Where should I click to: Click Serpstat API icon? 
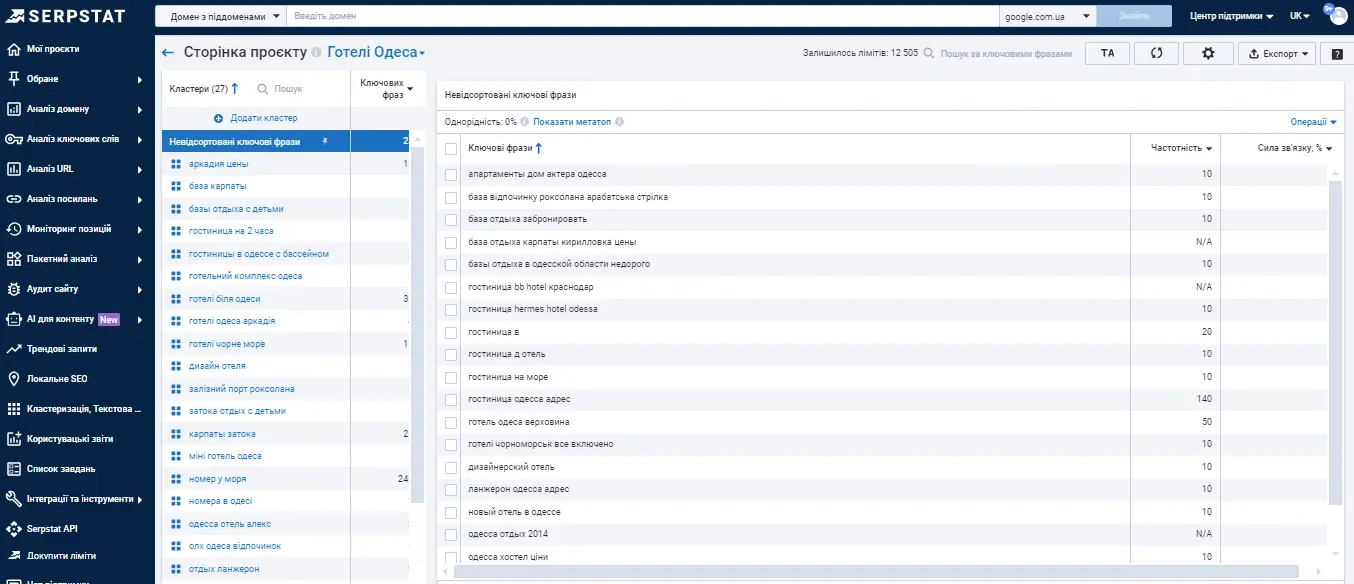tap(14, 529)
